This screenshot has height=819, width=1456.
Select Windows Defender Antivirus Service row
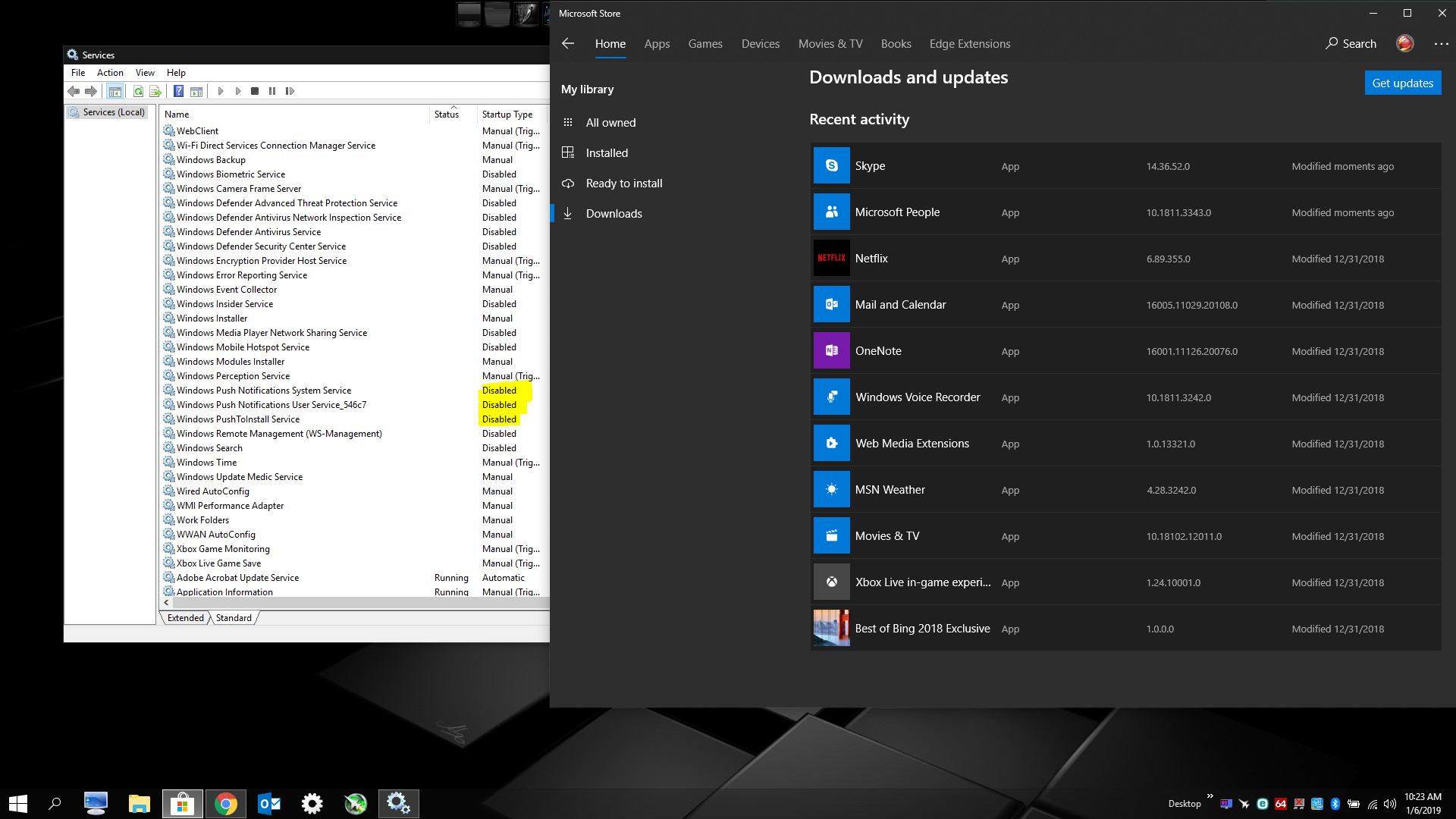point(355,232)
